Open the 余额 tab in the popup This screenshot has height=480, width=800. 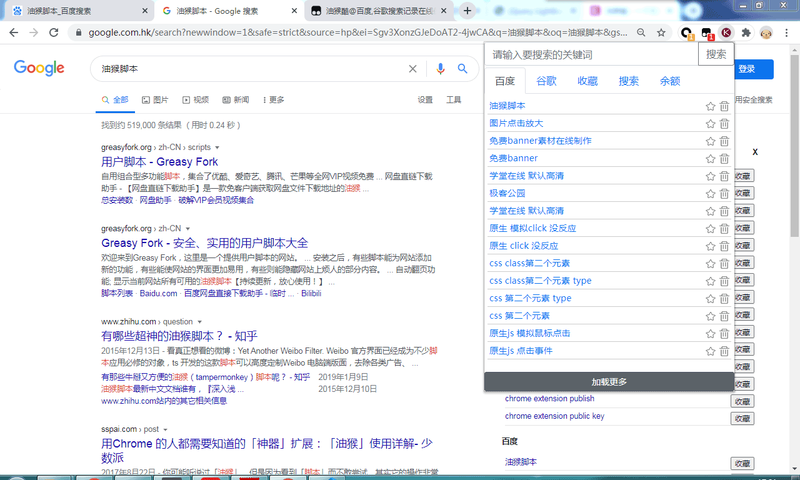(670, 81)
